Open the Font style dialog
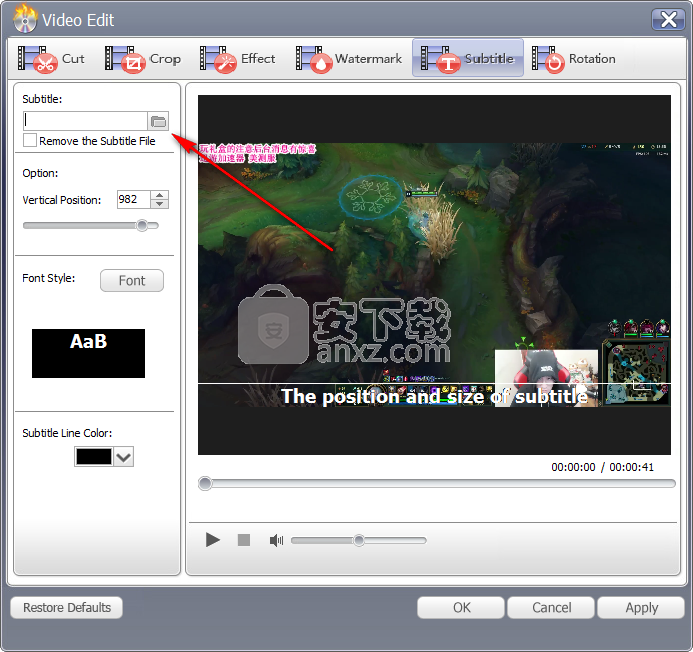This screenshot has height=652, width=693. click(132, 281)
